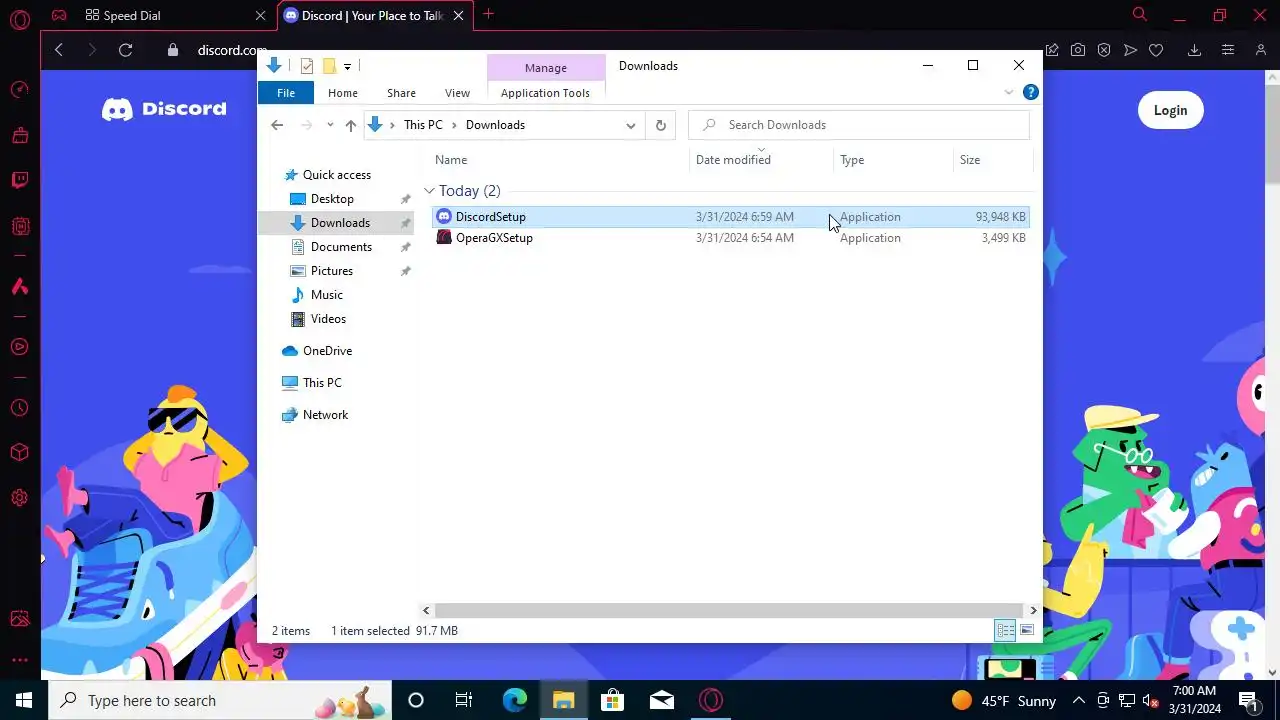The height and width of the screenshot is (720, 1280).
Task: Open Microsoft Edge from taskbar
Action: click(514, 700)
